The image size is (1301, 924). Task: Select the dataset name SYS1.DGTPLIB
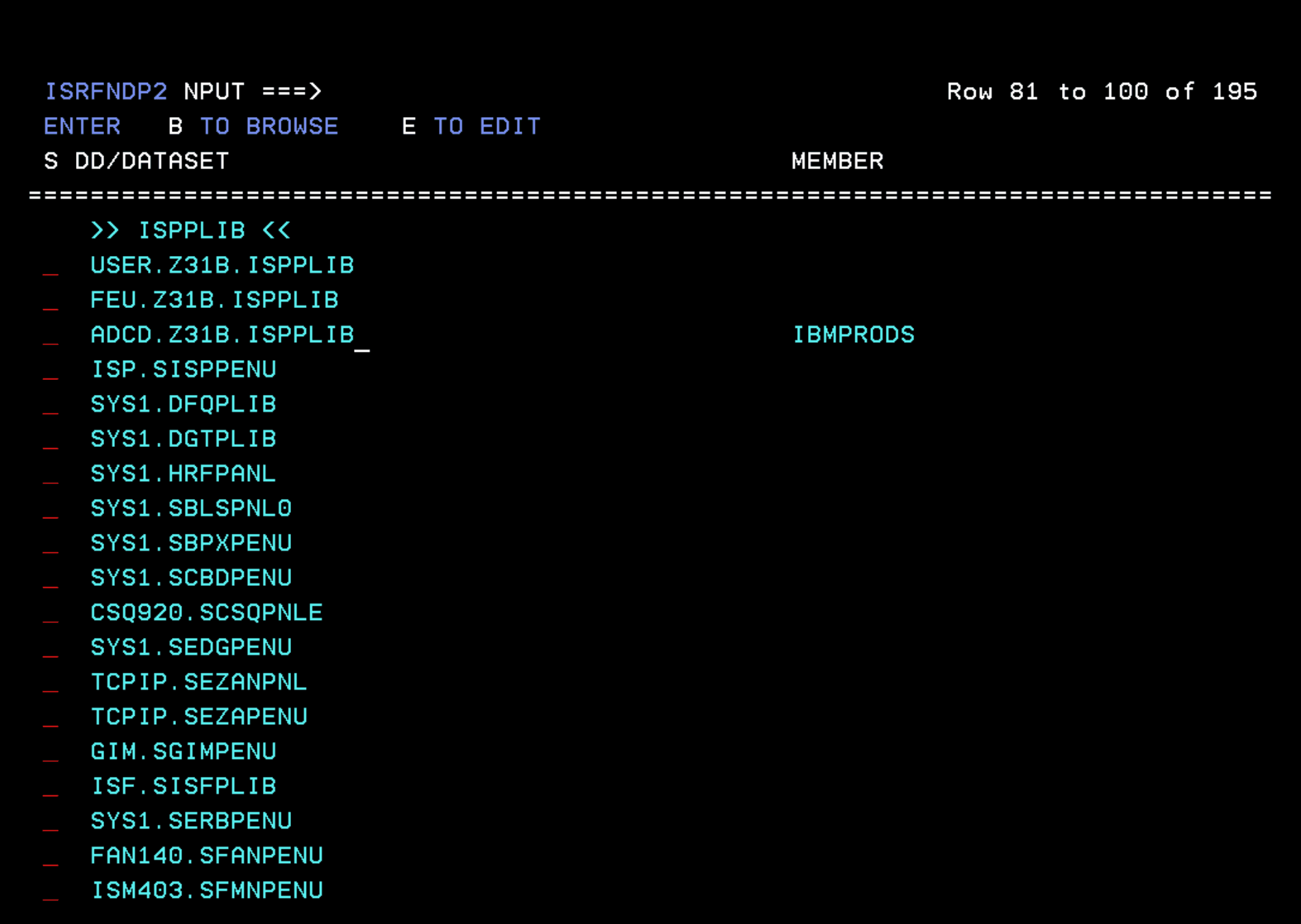(x=183, y=439)
